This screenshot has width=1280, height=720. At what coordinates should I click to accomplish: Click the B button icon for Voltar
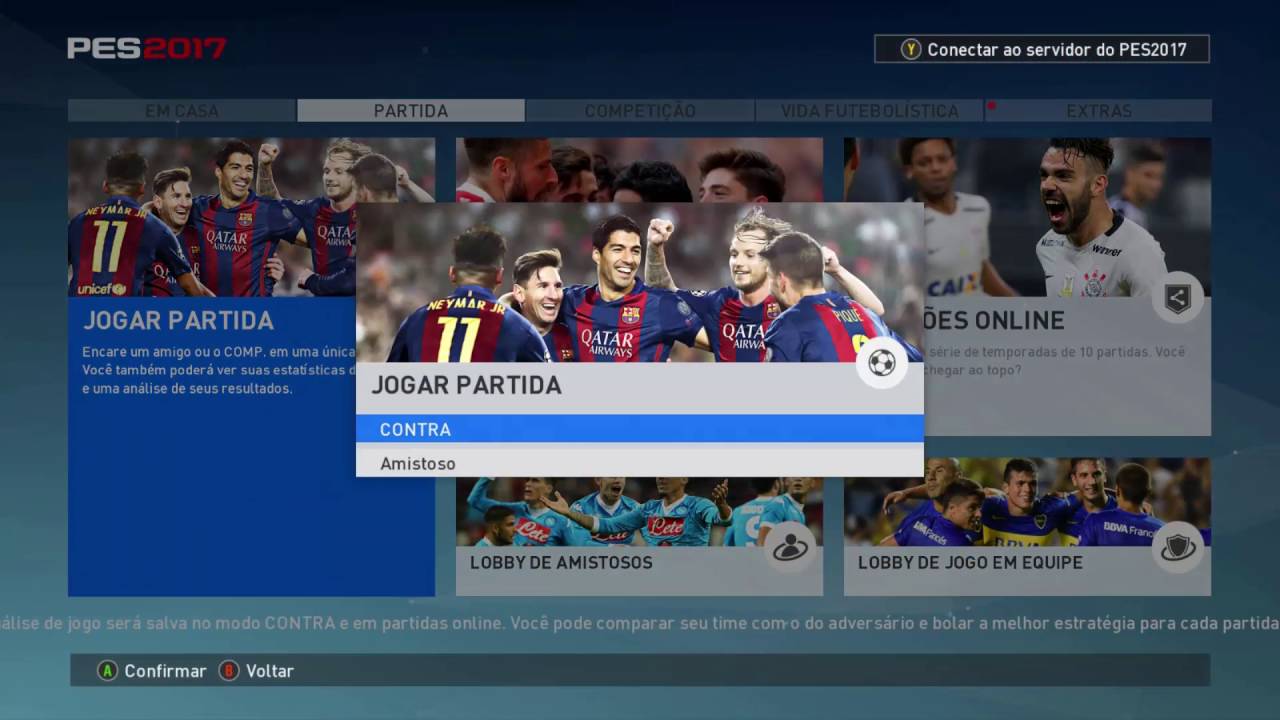click(x=229, y=671)
